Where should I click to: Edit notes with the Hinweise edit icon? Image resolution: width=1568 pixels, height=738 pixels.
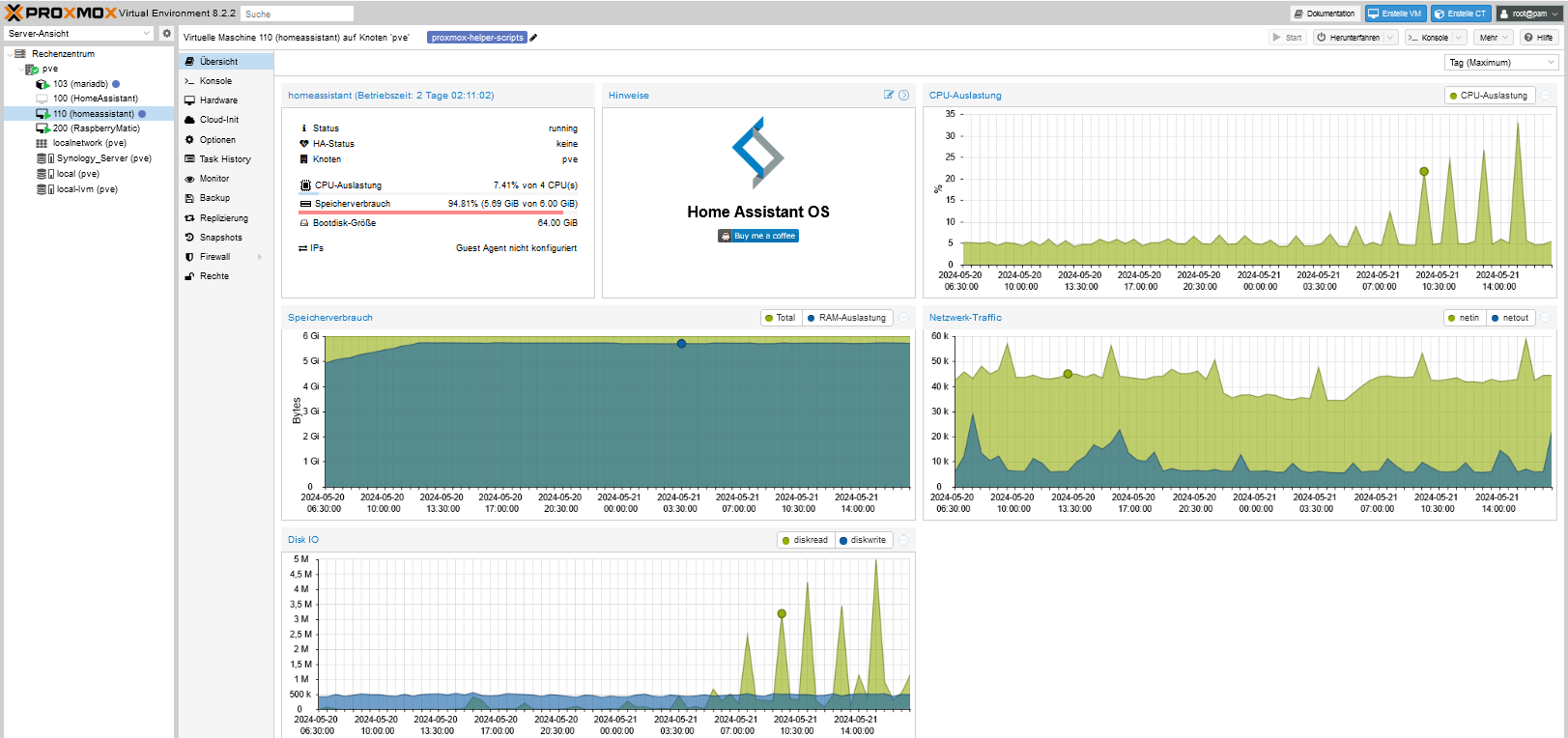click(x=889, y=95)
